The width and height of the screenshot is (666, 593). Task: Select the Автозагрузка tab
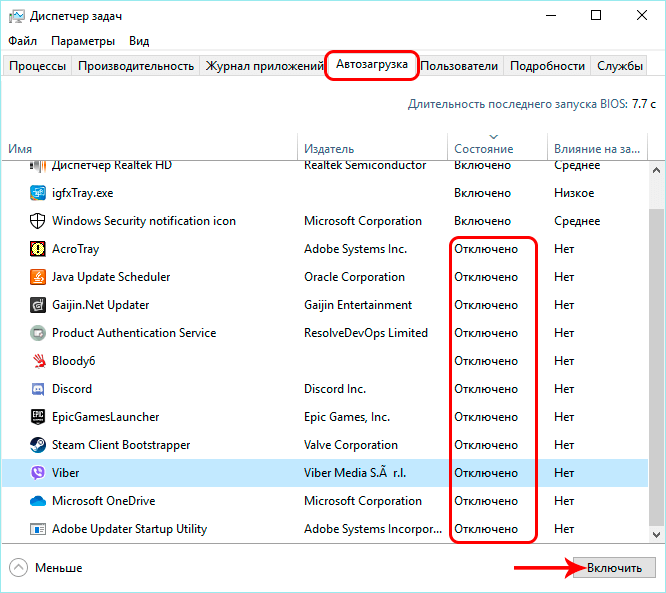(x=372, y=65)
